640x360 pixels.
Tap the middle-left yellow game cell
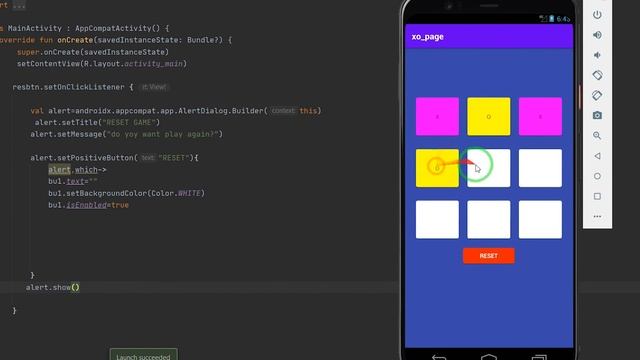click(x=437, y=168)
